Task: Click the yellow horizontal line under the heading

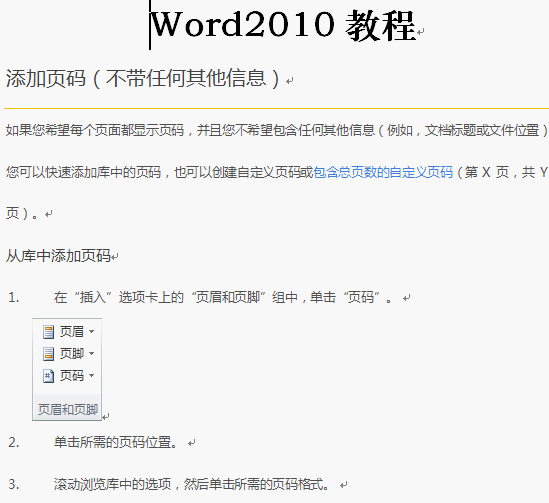Action: click(276, 109)
